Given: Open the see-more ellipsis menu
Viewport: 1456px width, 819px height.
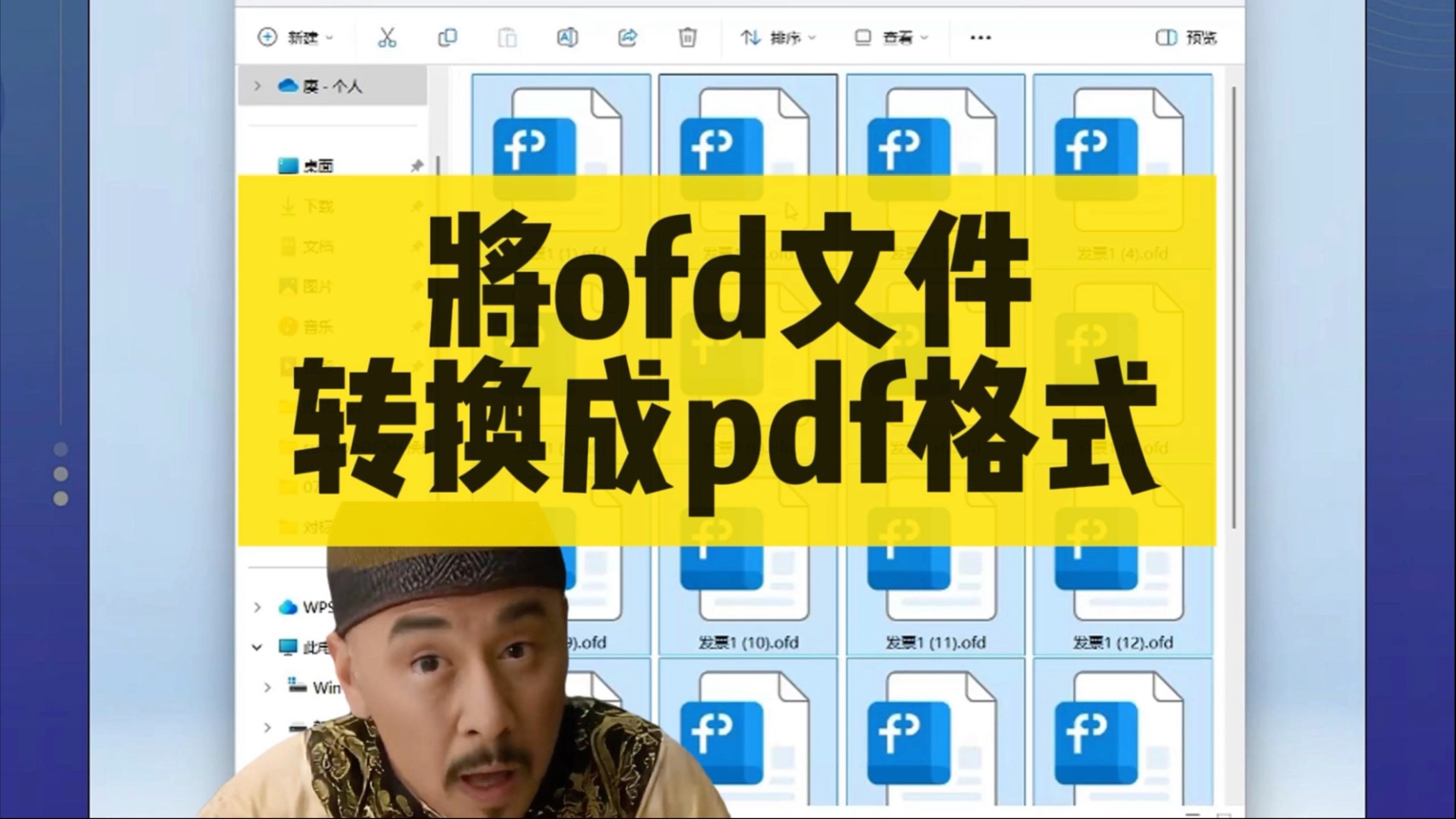Looking at the screenshot, I should click(979, 37).
